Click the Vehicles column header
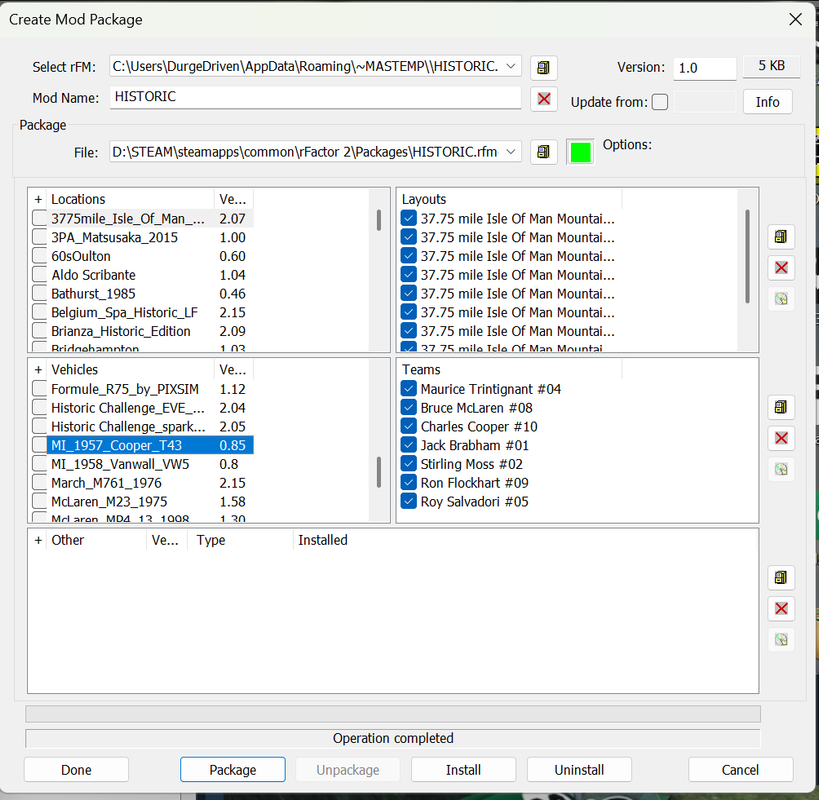 (x=130, y=370)
